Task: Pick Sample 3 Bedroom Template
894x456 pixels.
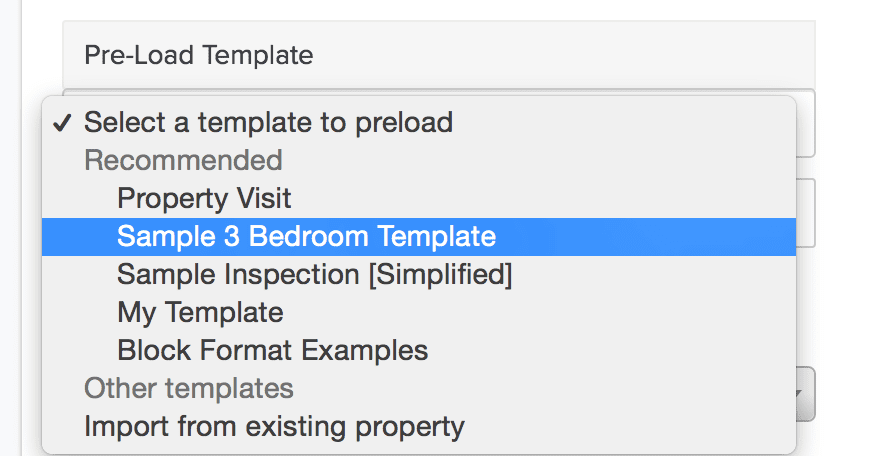Action: (306, 236)
